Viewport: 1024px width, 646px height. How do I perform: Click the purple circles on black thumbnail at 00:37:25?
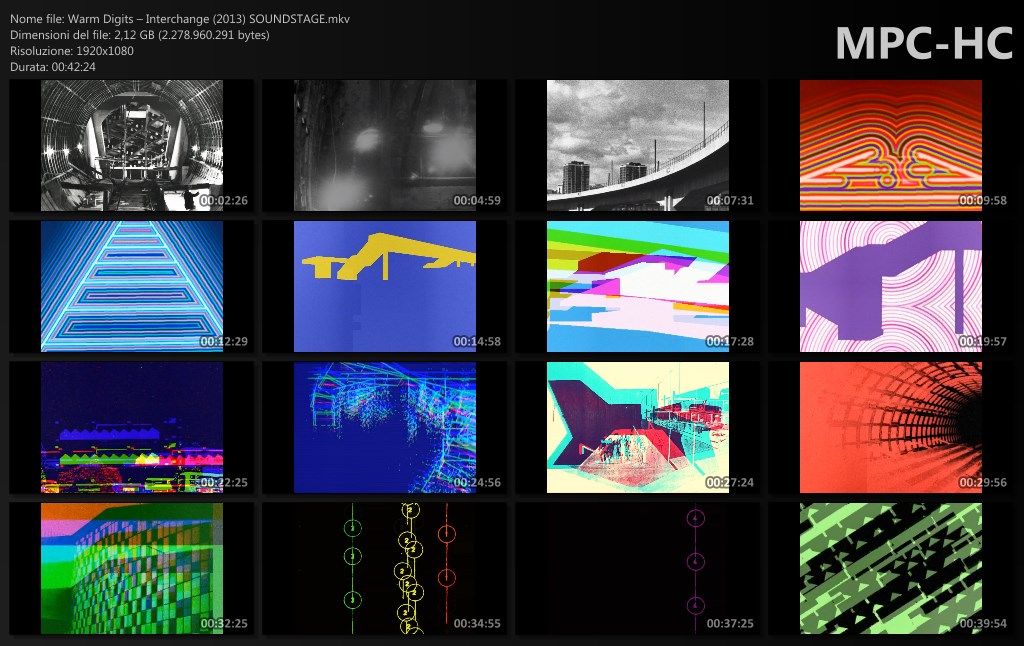637,568
